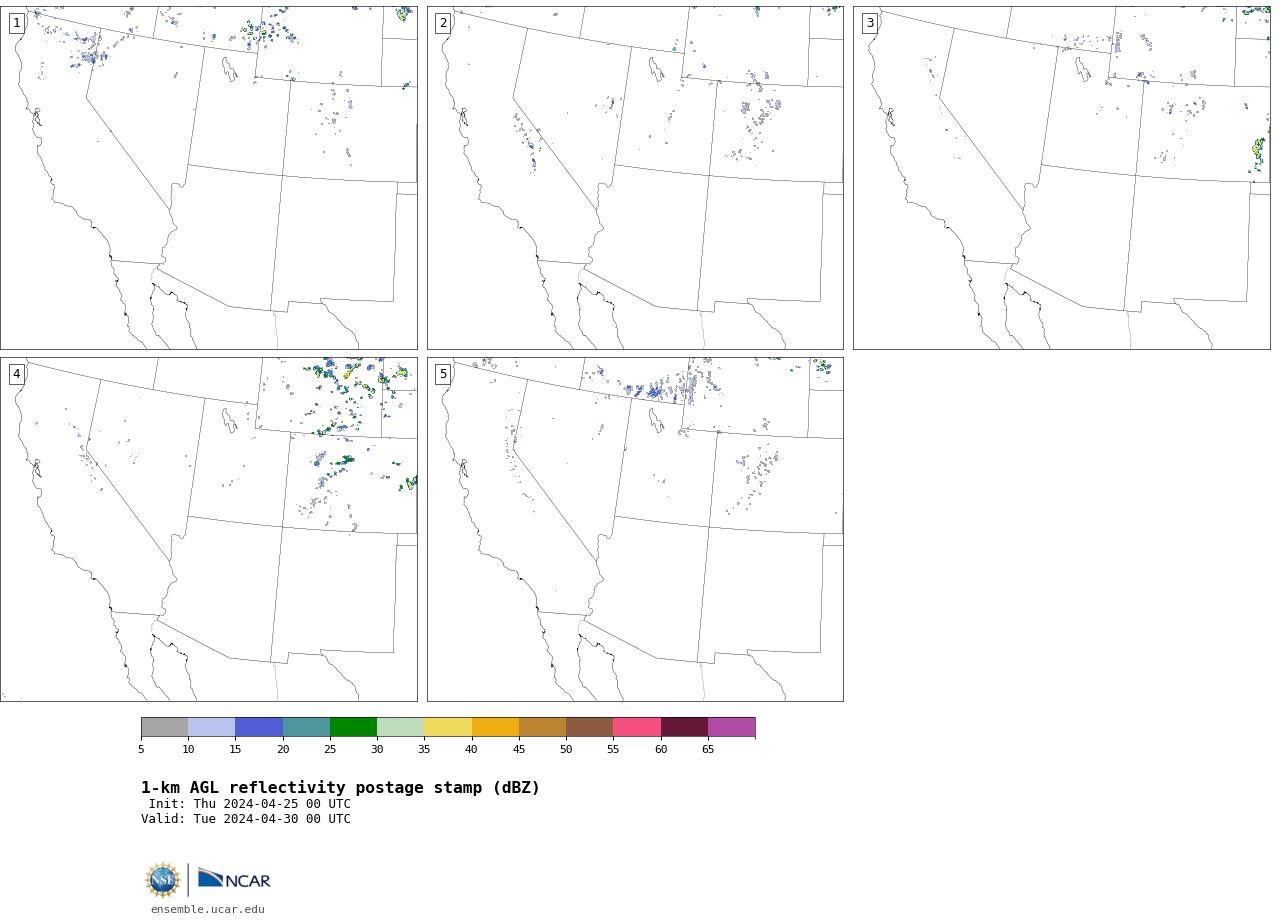Click the plot title '1-km AGL reflectivity postage stamp'
1280x920 pixels.
(x=340, y=788)
